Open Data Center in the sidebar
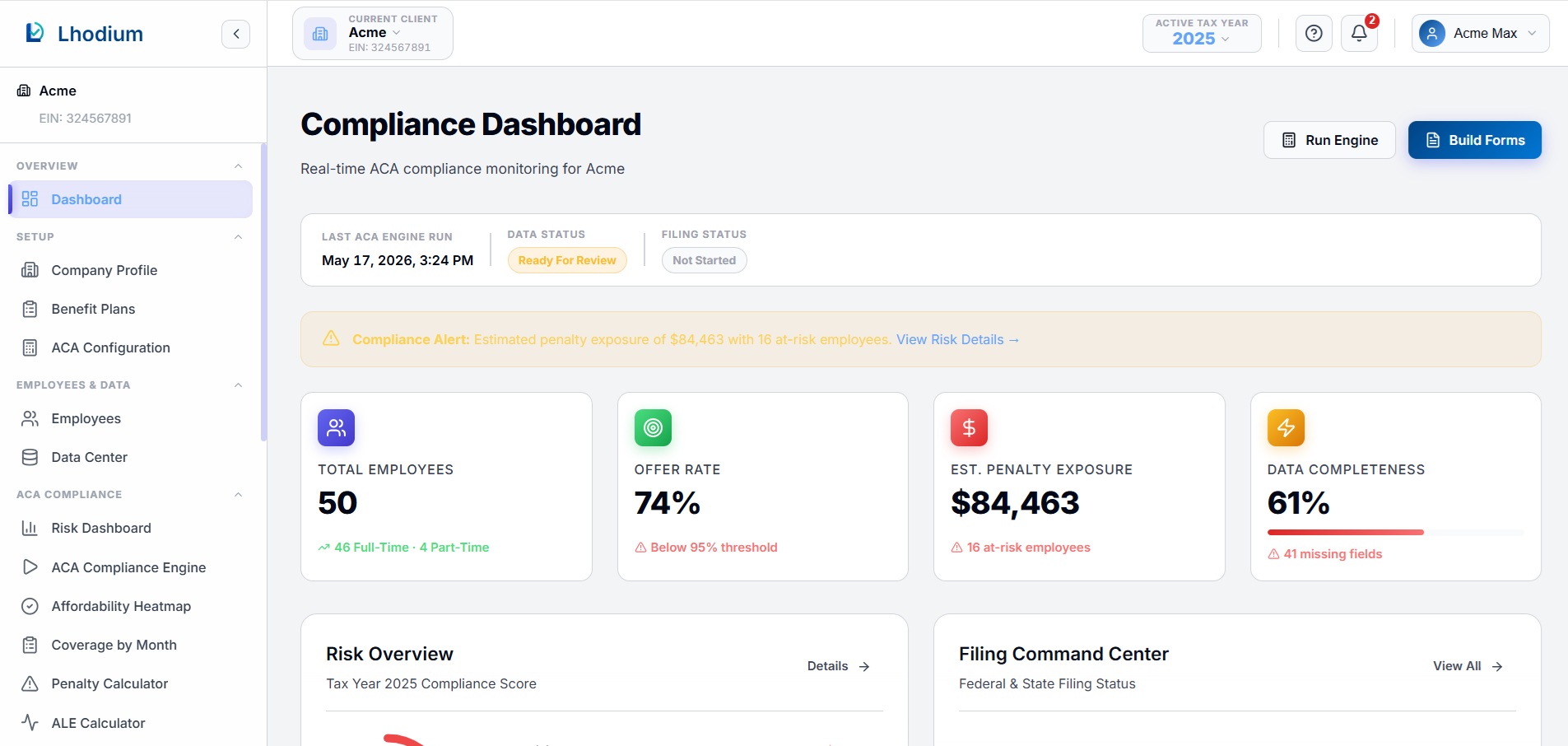1568x746 pixels. (x=131, y=457)
